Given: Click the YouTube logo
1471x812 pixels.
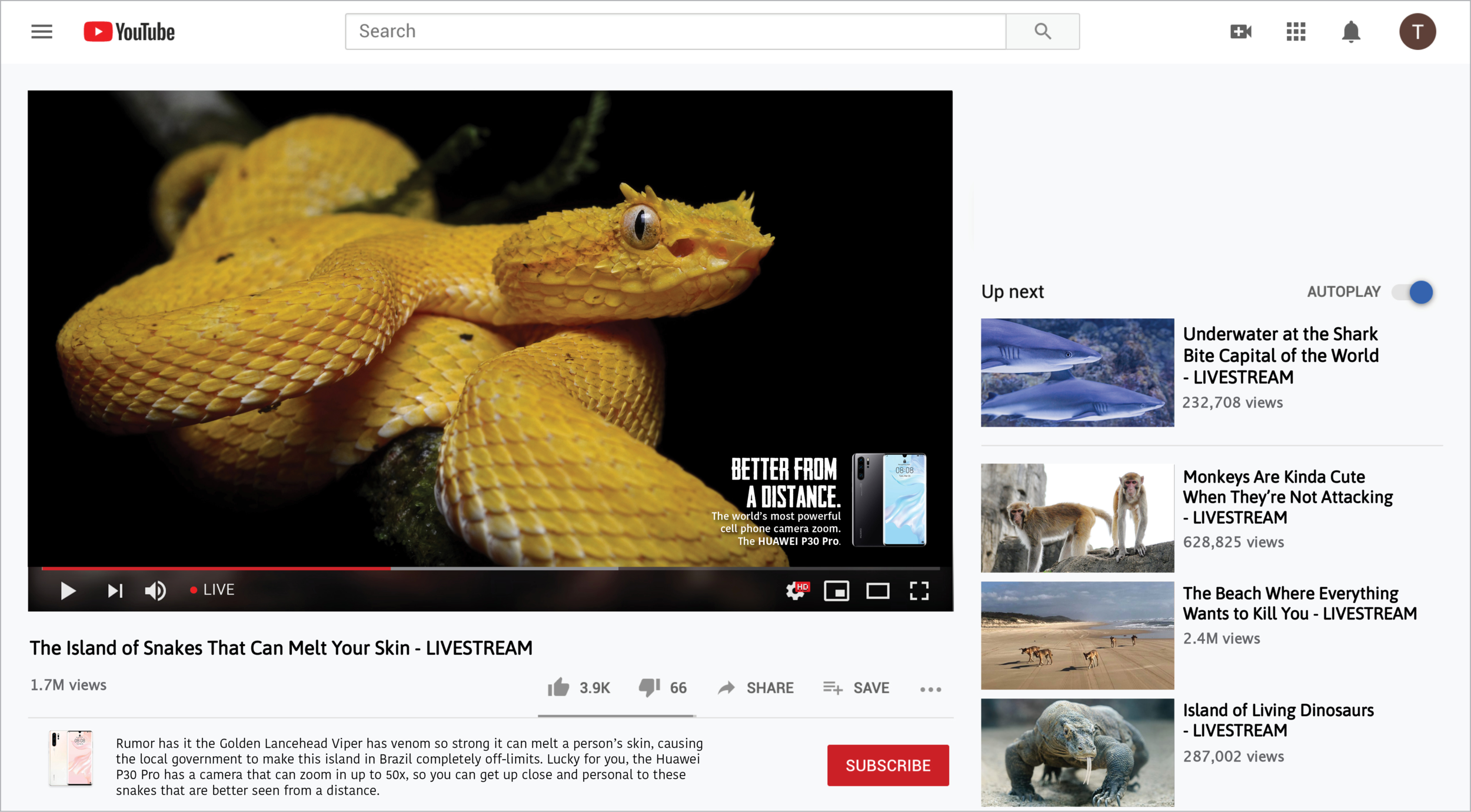Looking at the screenshot, I should coord(129,32).
